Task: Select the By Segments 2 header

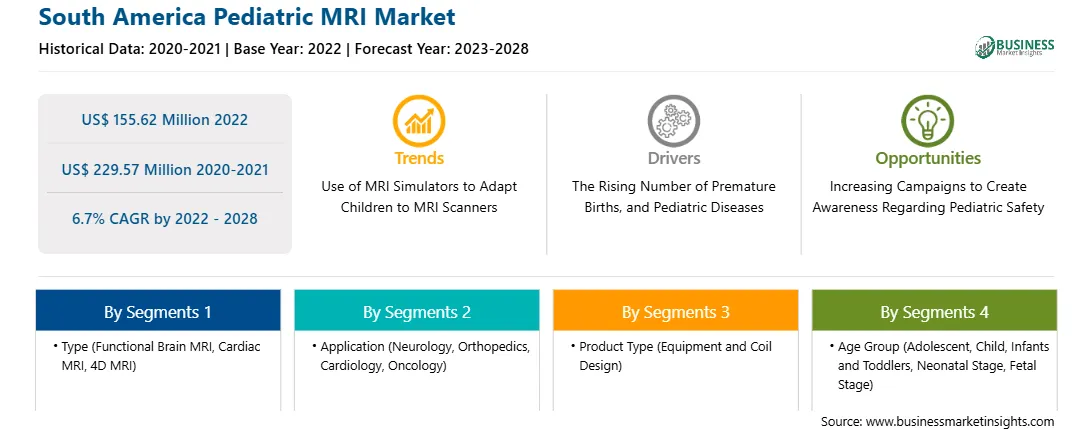Action: coord(416,310)
